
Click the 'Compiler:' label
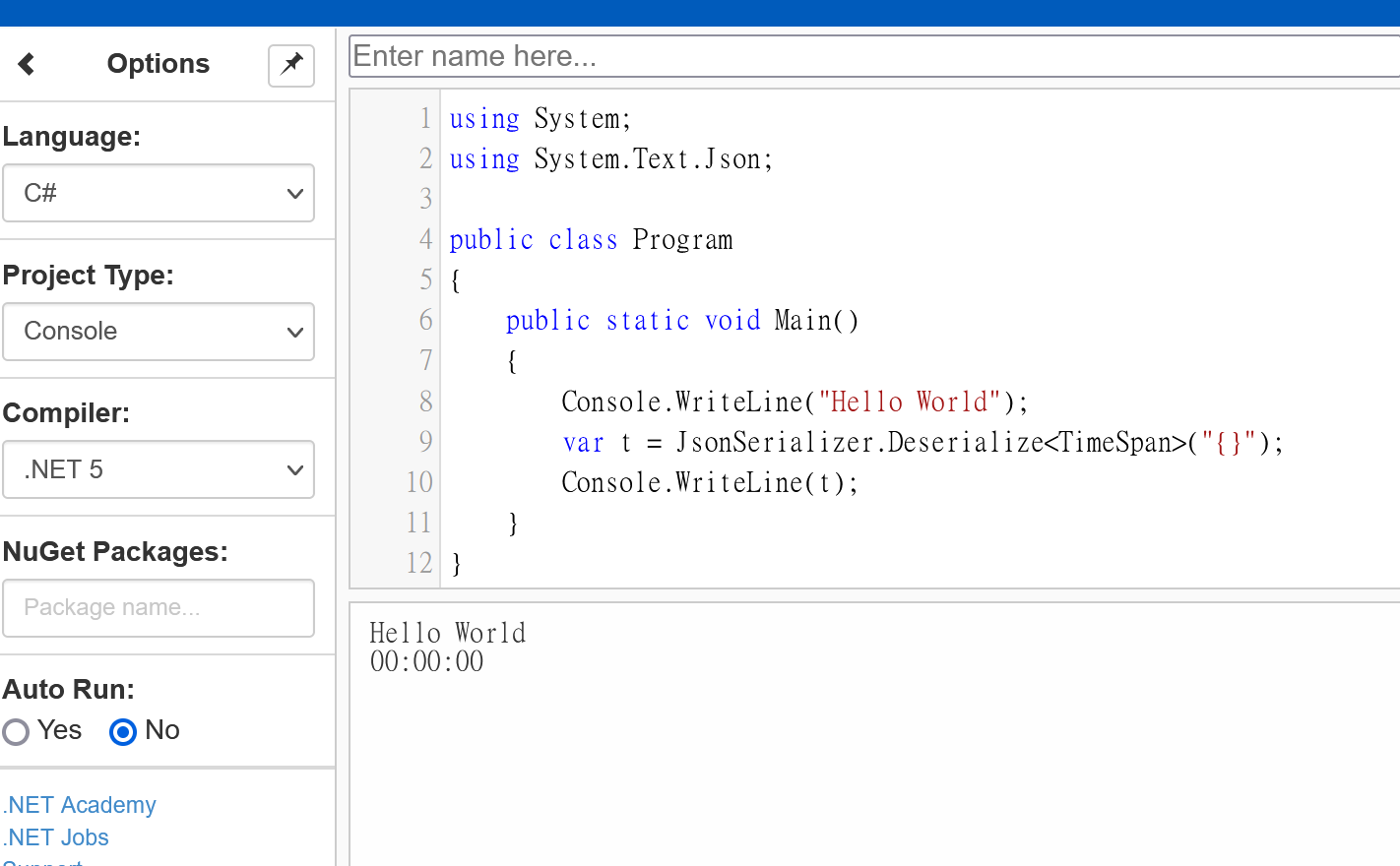coord(66,413)
